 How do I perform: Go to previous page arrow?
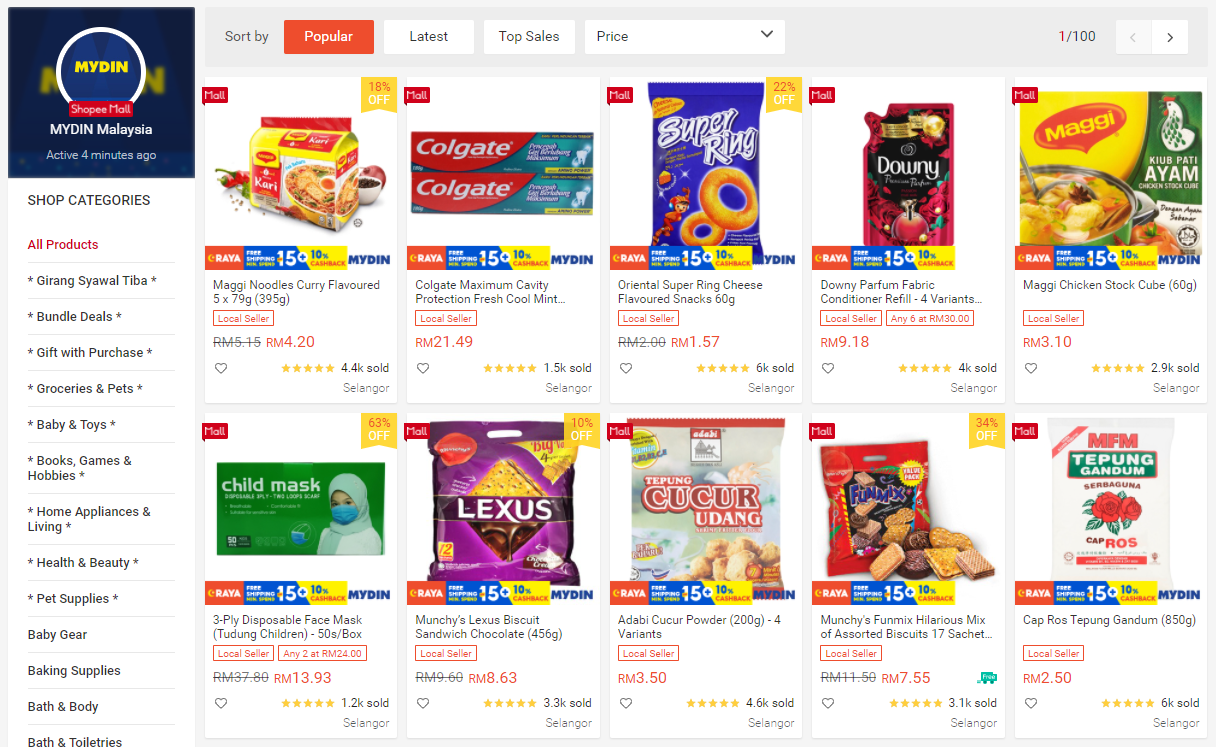click(1133, 37)
